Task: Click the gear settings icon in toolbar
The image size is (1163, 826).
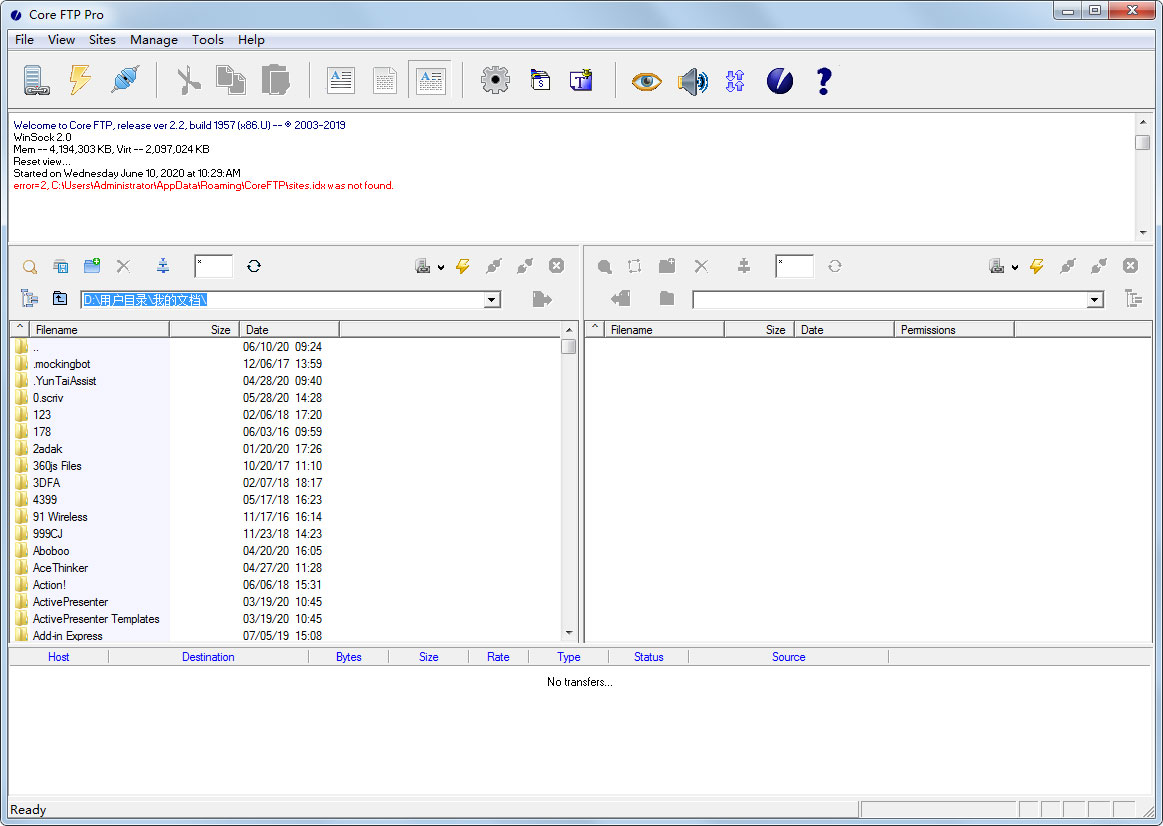Action: click(x=495, y=80)
